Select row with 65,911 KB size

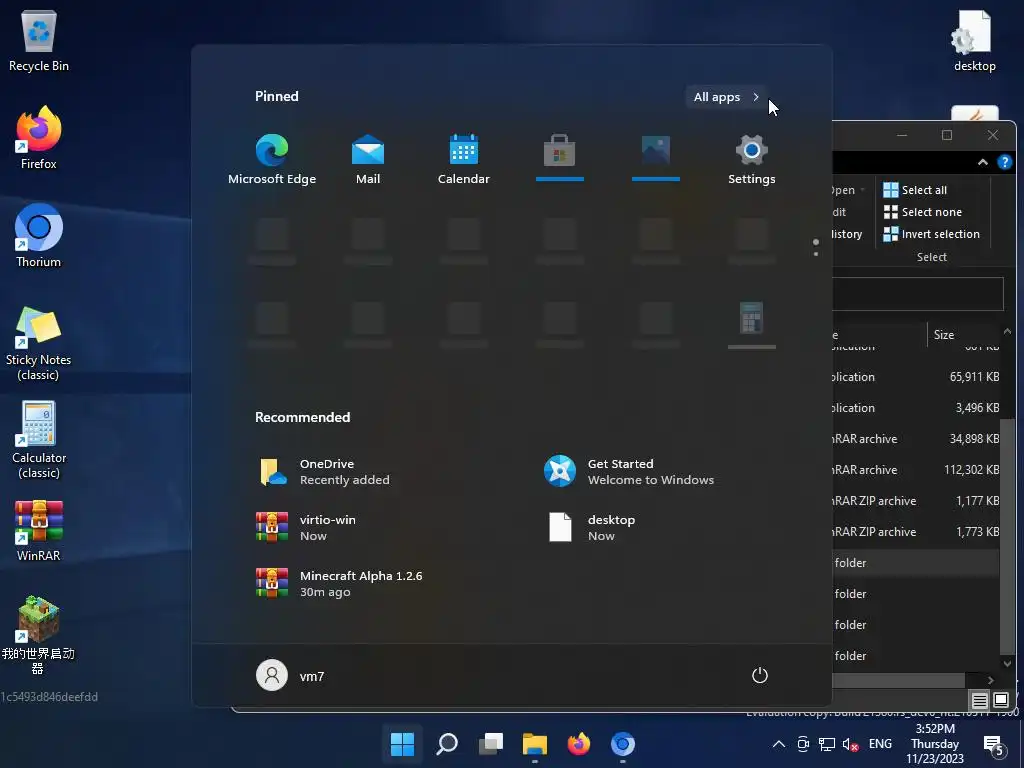point(916,377)
